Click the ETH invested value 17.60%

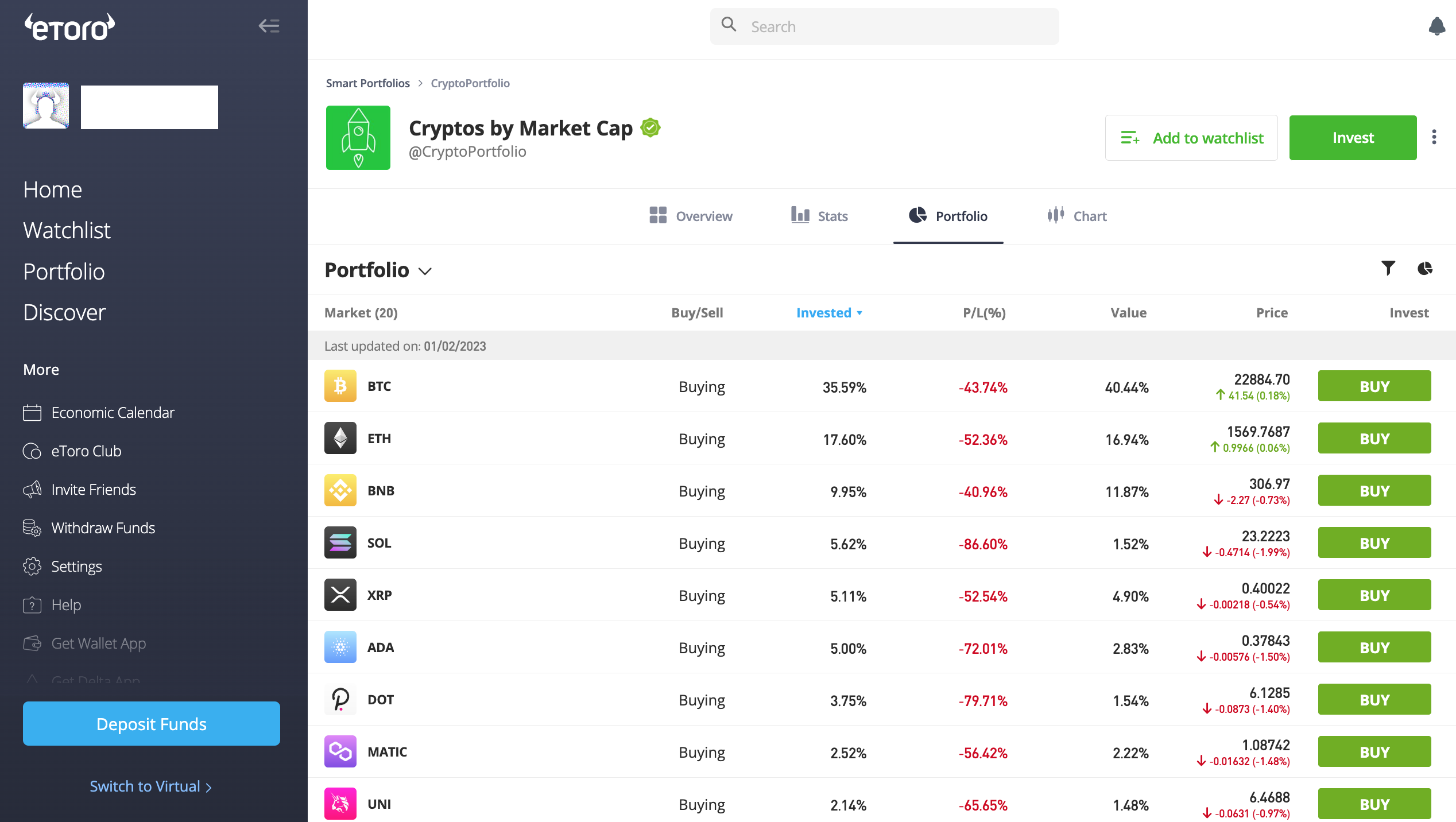coord(845,440)
